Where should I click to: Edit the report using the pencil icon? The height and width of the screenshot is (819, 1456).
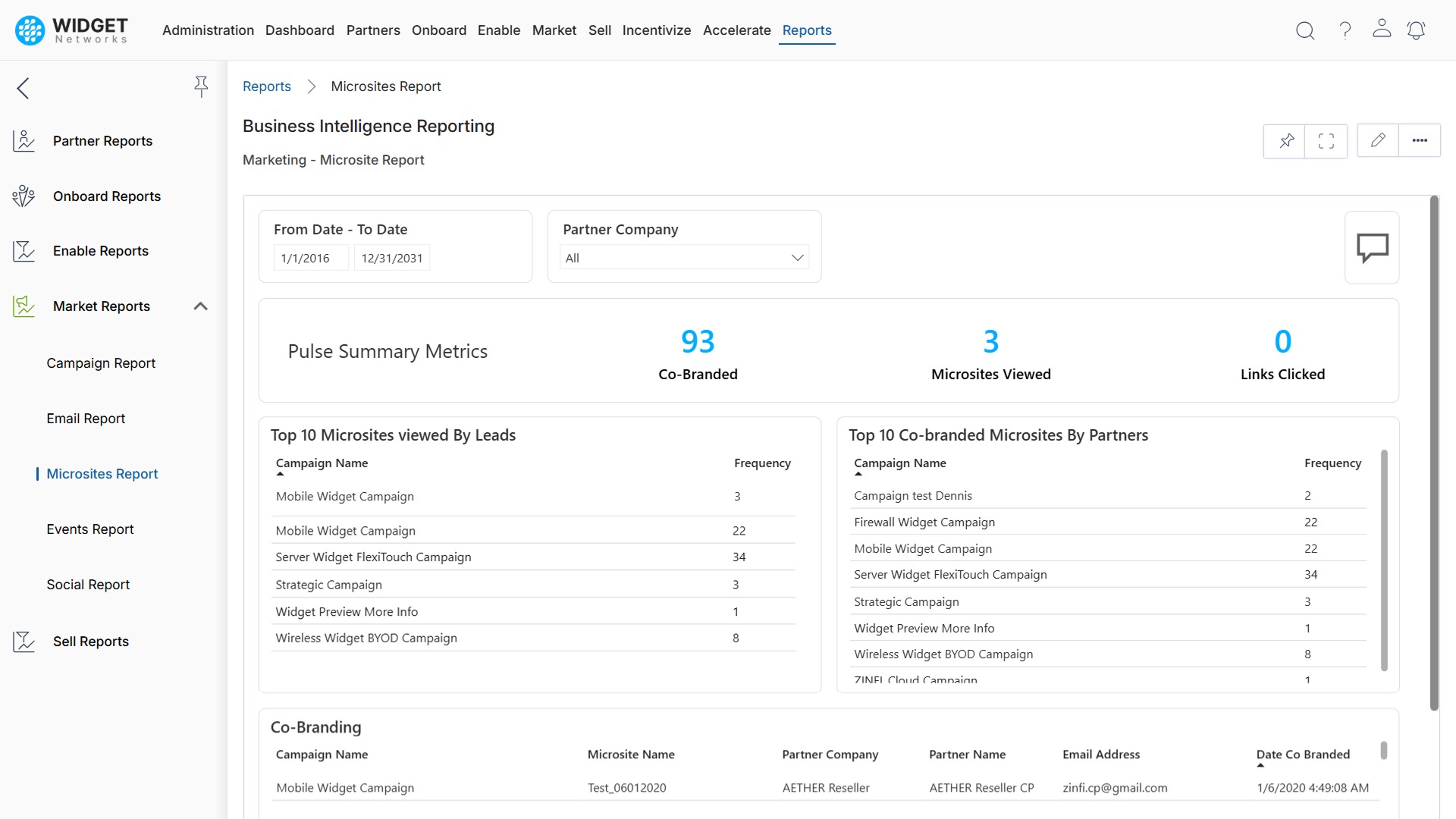tap(1378, 140)
